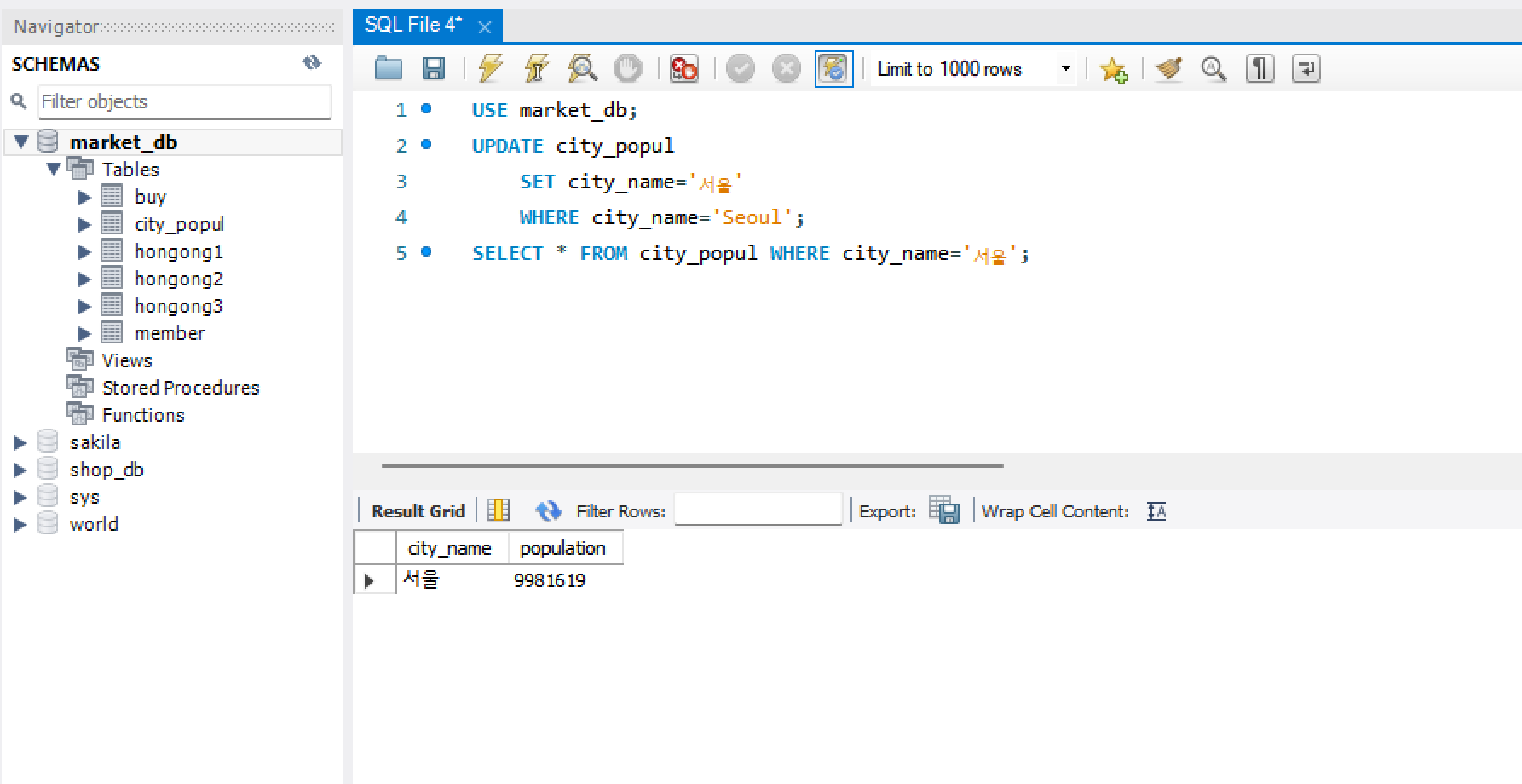Image resolution: width=1522 pixels, height=784 pixels.
Task: Toggle invisible characters pilcrow icon
Action: [x=1260, y=68]
